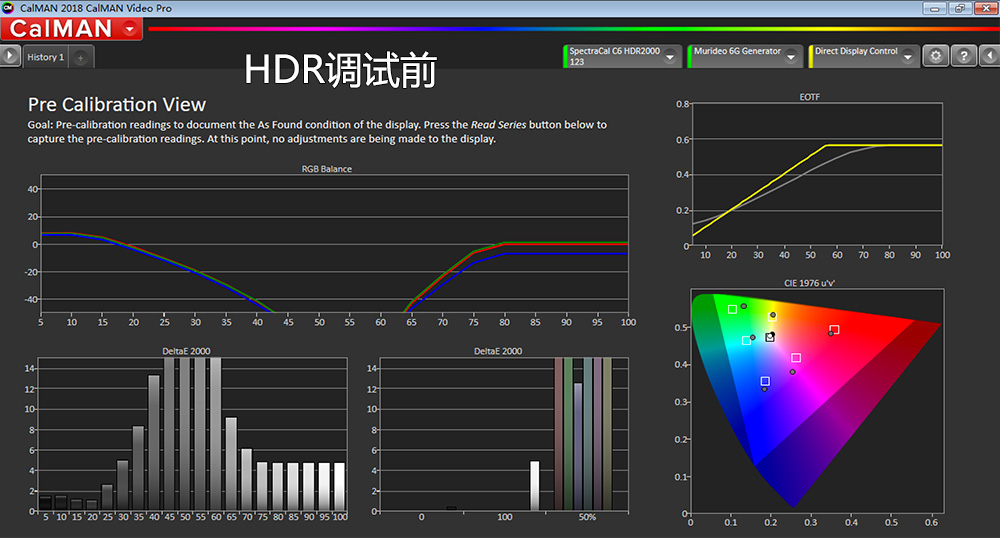Open the CalMAN main menu dropdown arrow
Screen dimensions: 1000x538
pos(130,29)
